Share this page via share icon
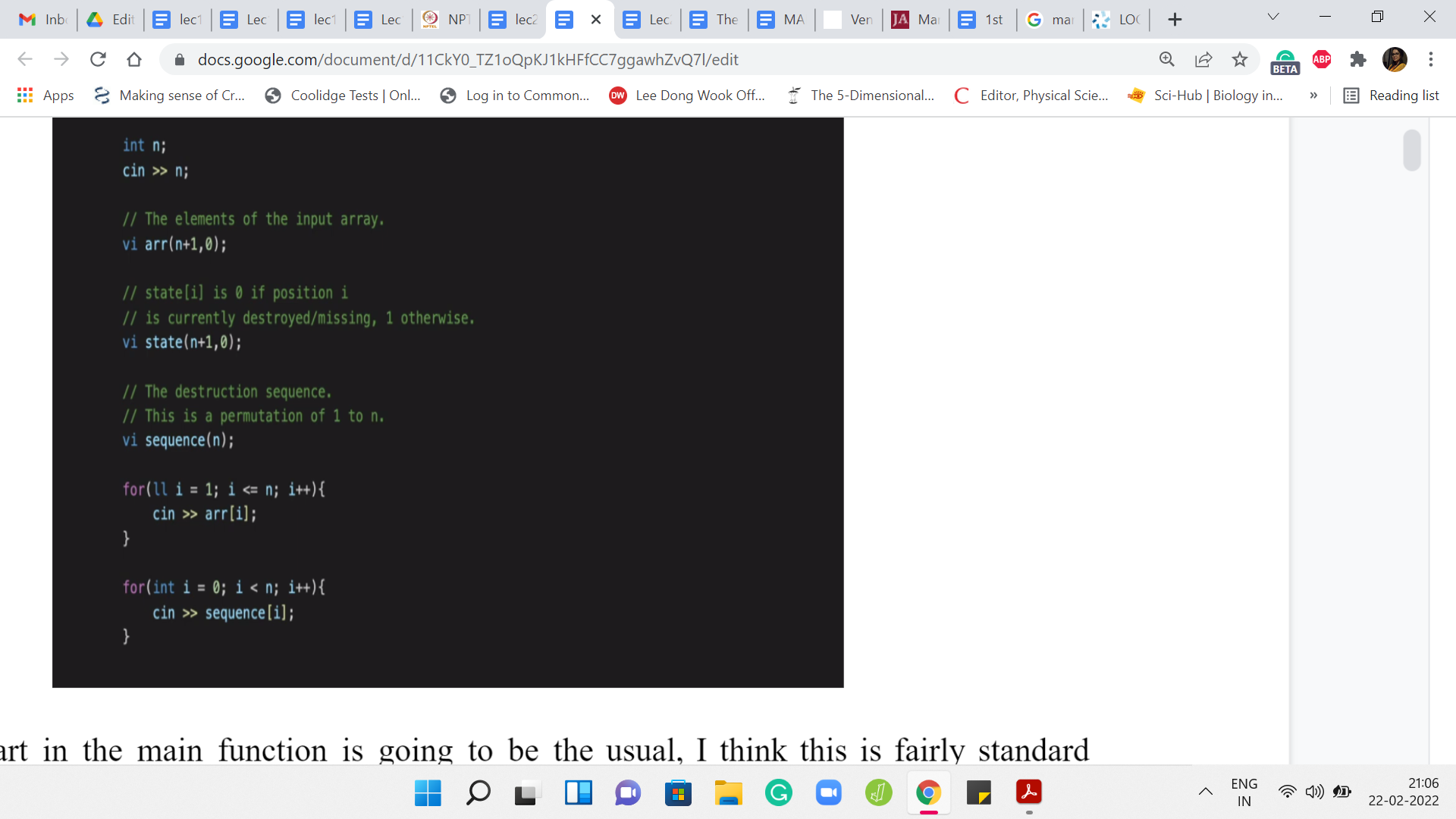The width and height of the screenshot is (1456, 819). [1203, 59]
